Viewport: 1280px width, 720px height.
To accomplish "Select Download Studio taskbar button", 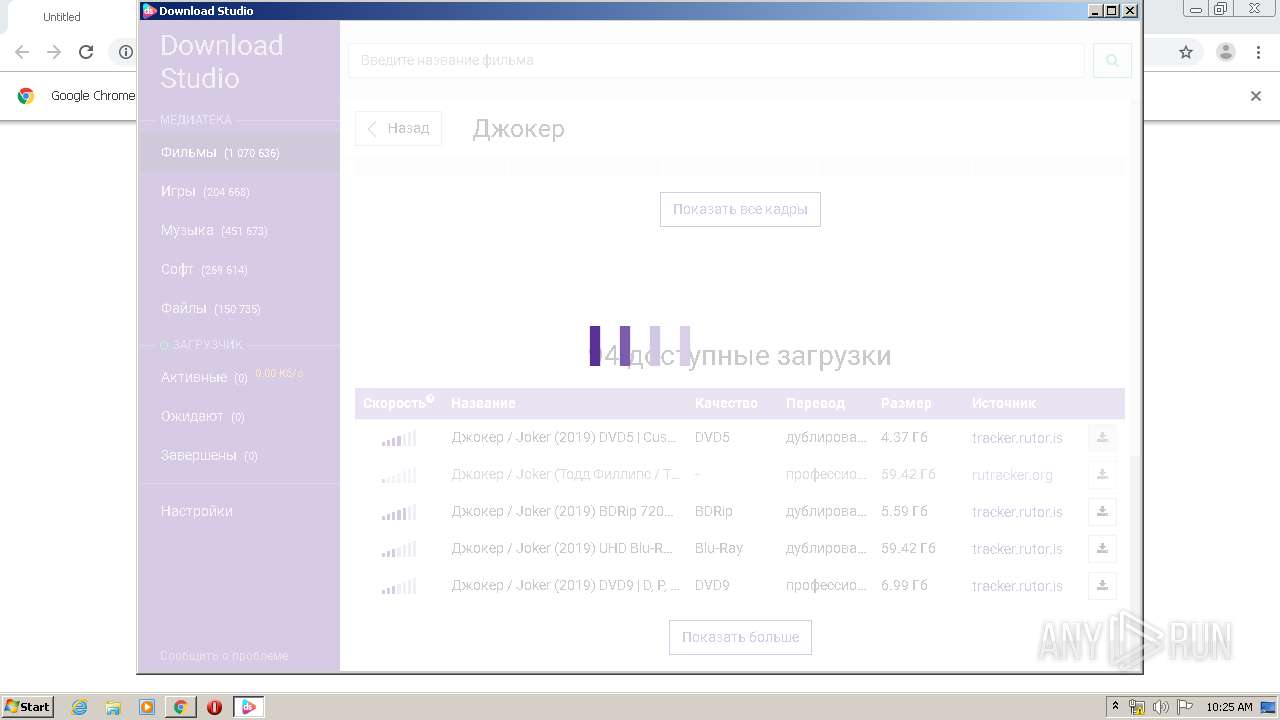I will click(x=249, y=707).
